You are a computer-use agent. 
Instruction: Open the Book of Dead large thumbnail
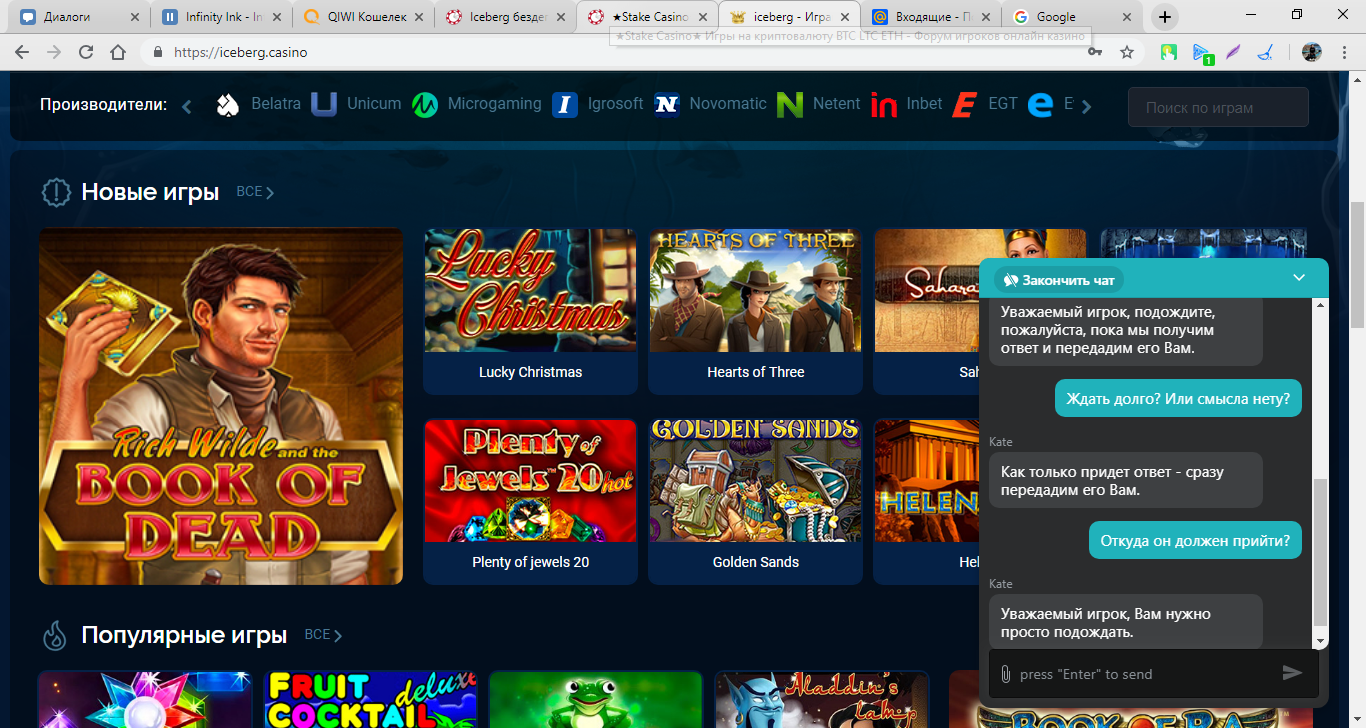point(221,406)
